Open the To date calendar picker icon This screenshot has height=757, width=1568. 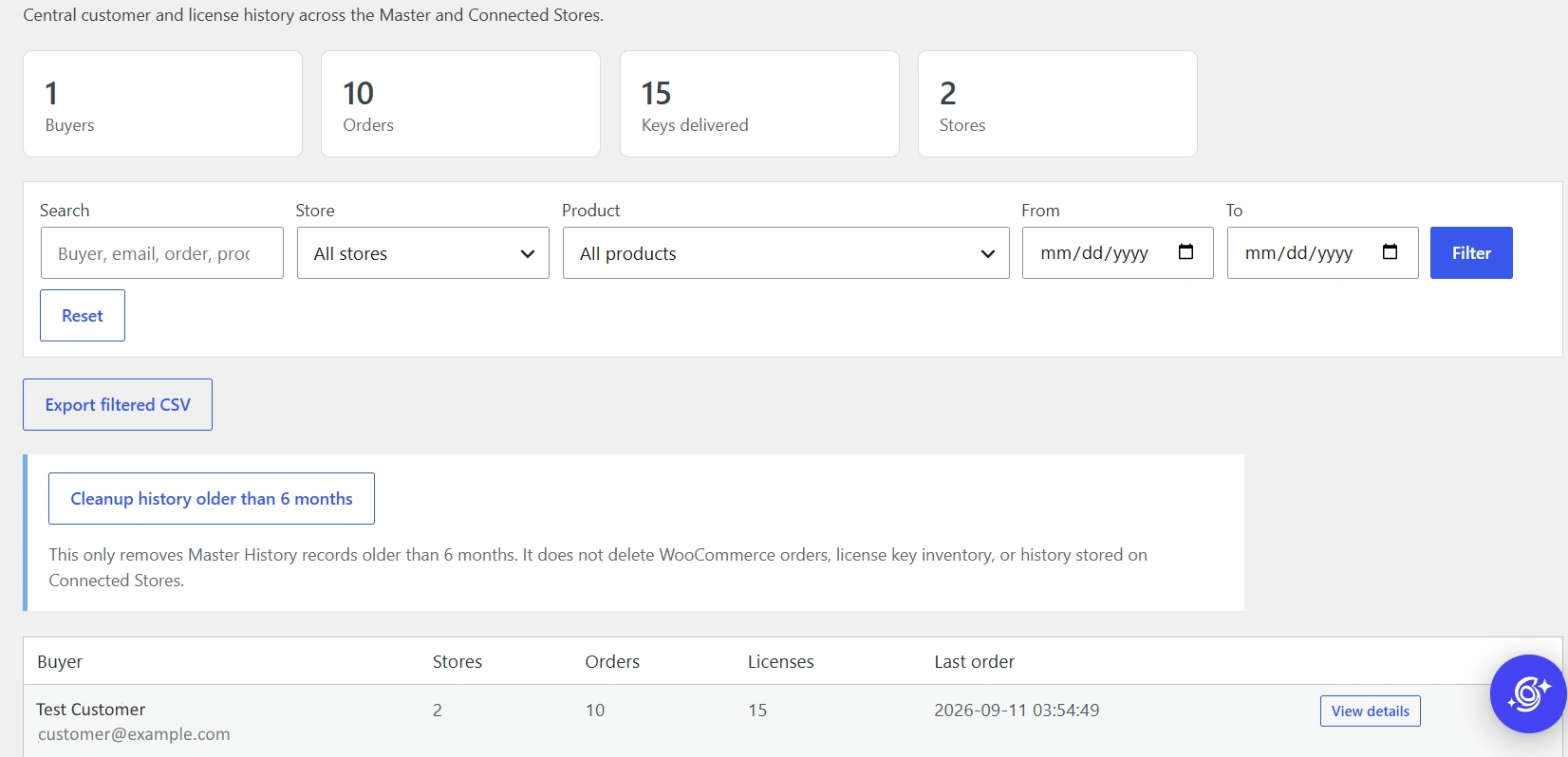[1391, 251]
